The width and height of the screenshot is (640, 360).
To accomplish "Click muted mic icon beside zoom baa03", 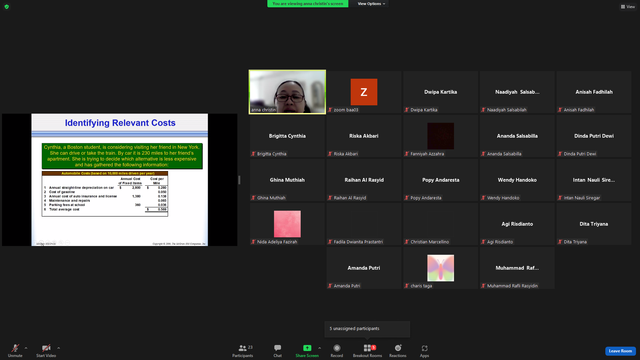I will coord(330,110).
